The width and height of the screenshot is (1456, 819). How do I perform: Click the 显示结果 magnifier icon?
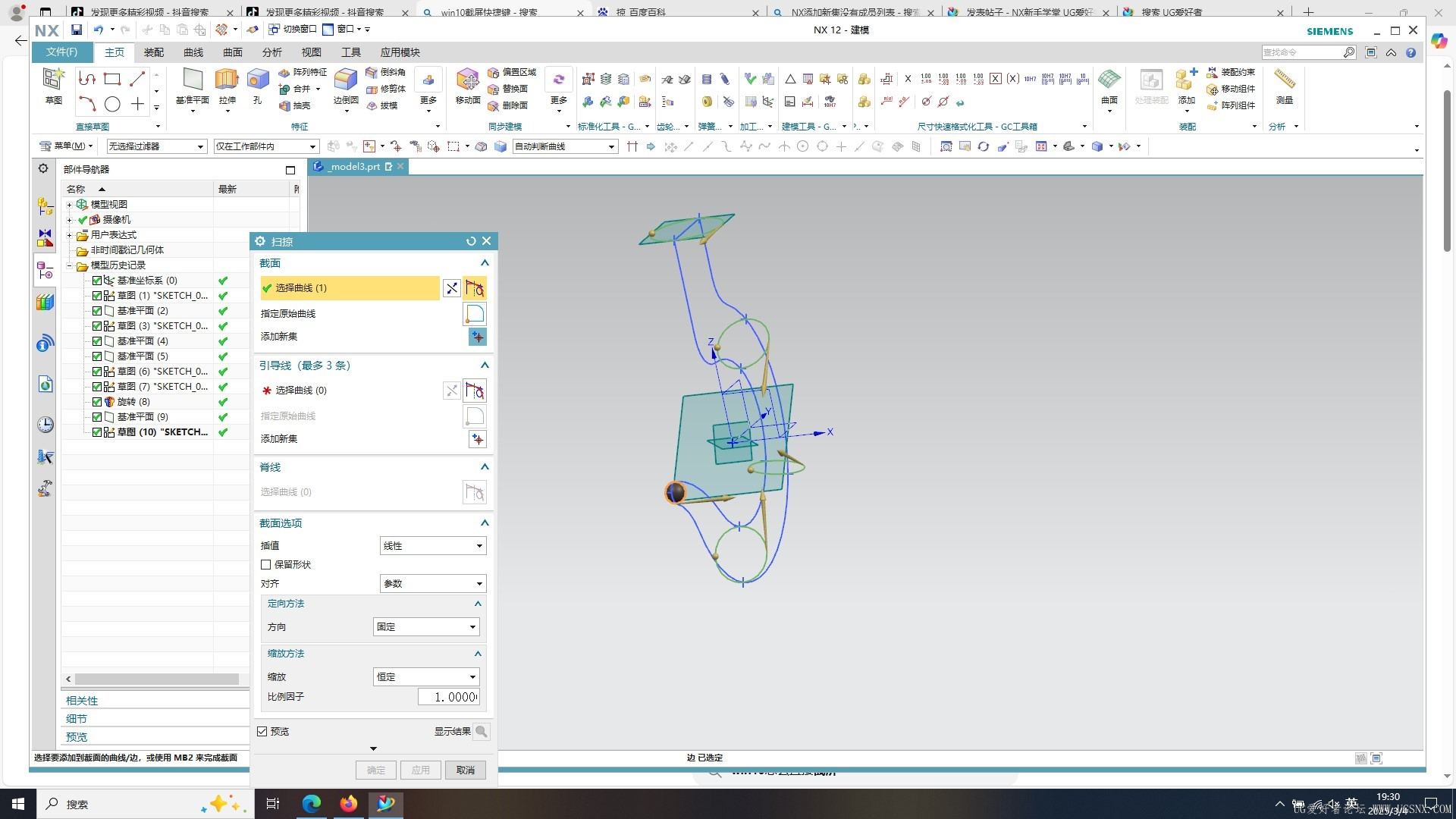tap(482, 732)
